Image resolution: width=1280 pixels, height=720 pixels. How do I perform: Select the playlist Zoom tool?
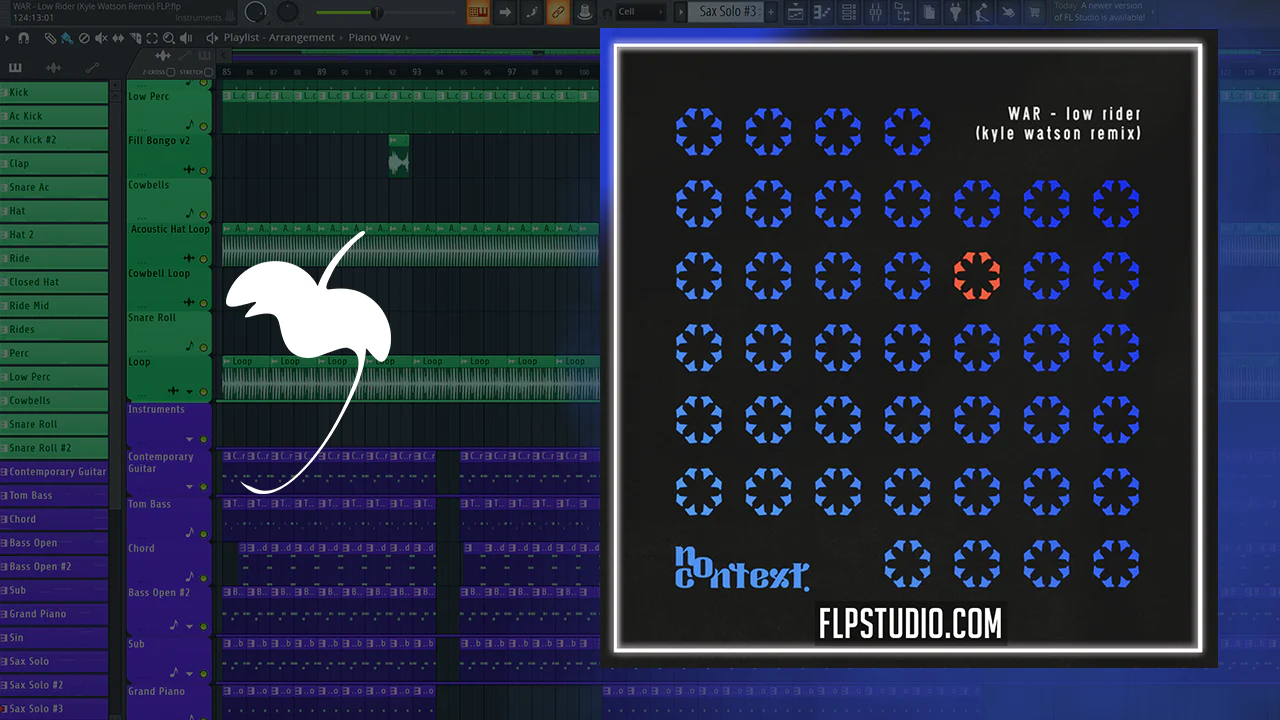tap(168, 38)
